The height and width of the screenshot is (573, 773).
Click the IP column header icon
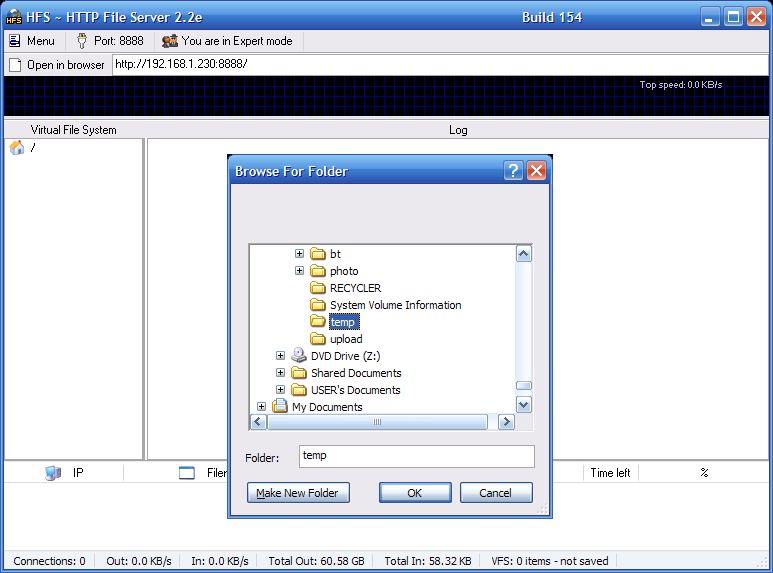53,473
